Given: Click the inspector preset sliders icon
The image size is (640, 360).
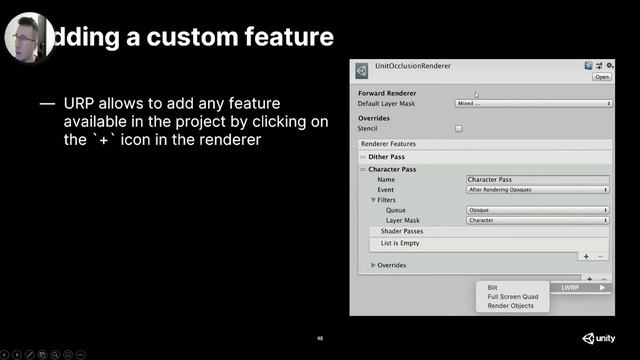Looking at the screenshot, I should (x=599, y=65).
